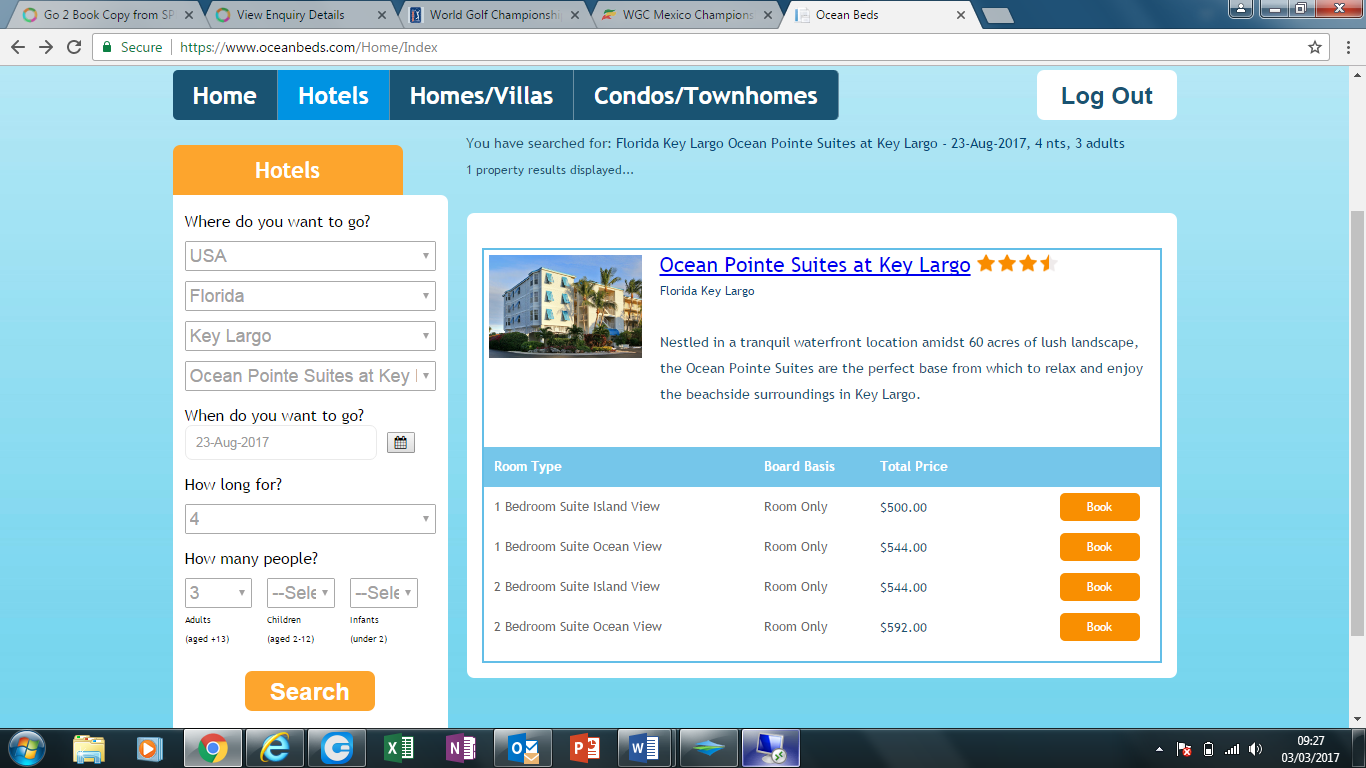Expand the Ocean Pointe Suites hotel dropdown
1366x768 pixels.
(x=310, y=376)
